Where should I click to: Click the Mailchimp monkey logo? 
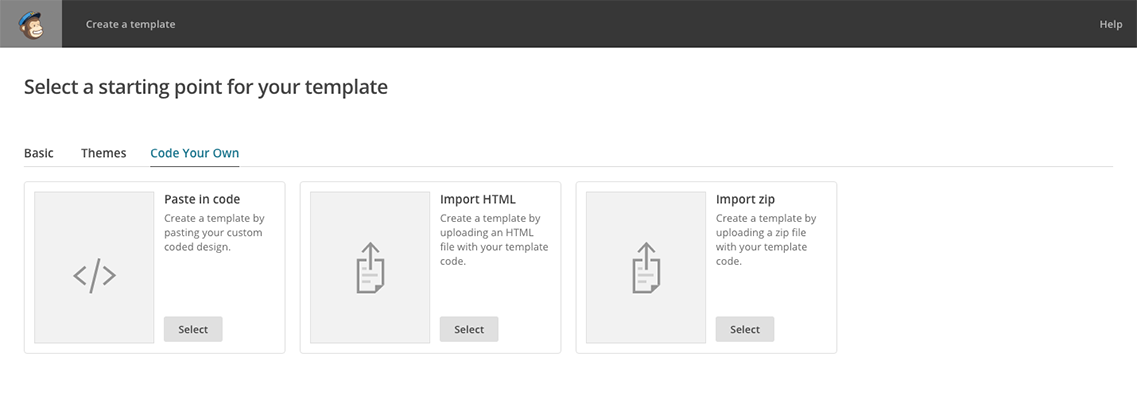[30, 24]
